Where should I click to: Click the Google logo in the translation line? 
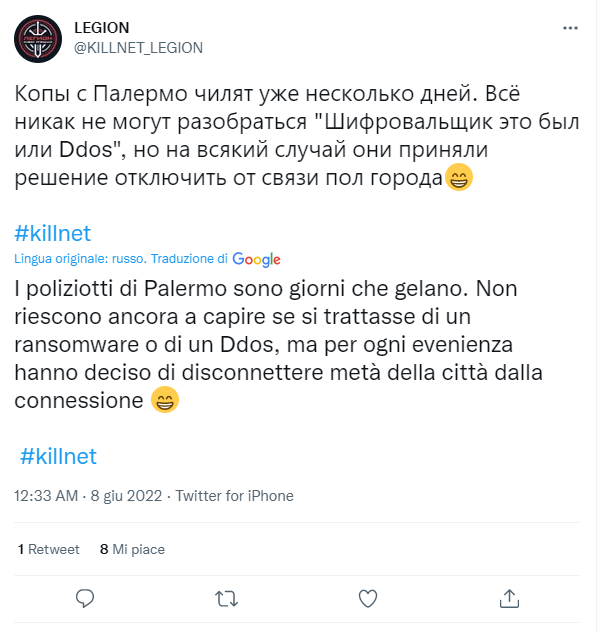(x=256, y=259)
